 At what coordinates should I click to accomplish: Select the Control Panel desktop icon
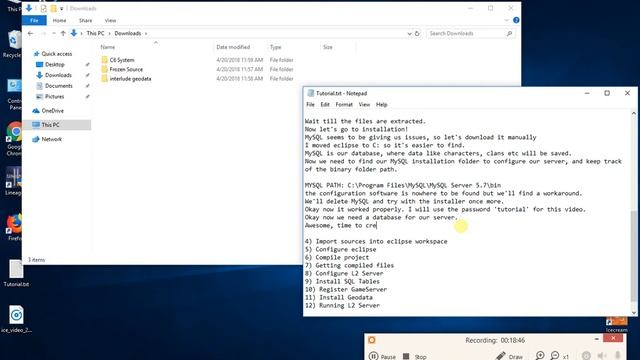coord(14,94)
